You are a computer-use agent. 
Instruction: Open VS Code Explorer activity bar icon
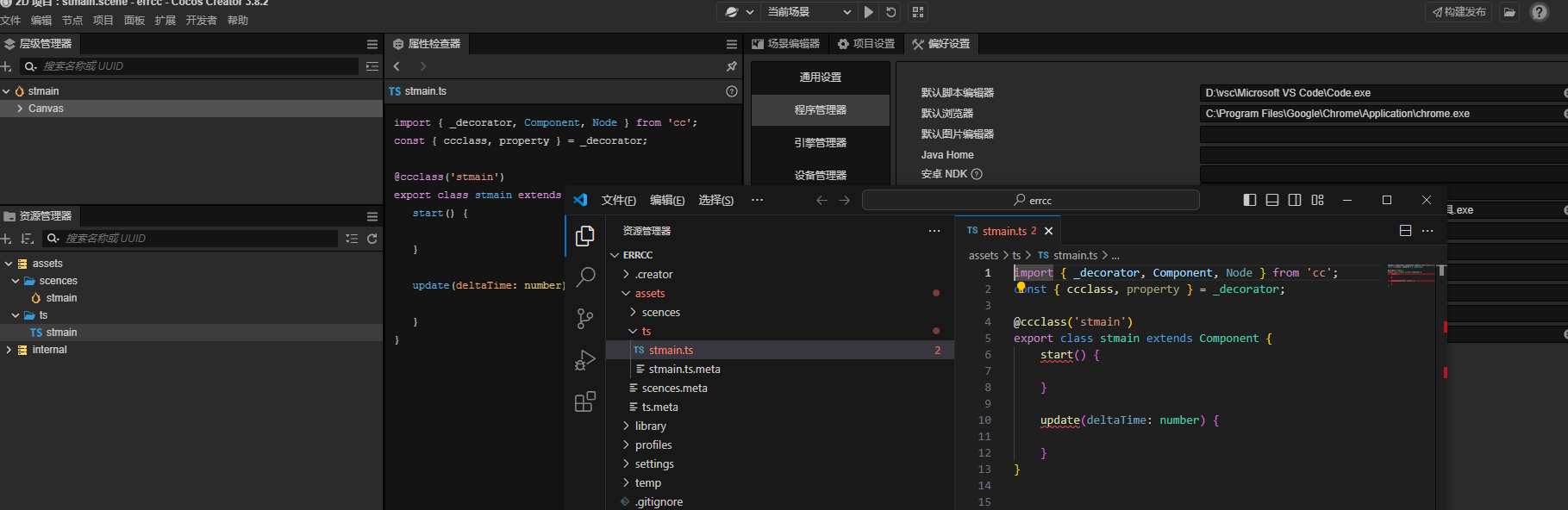(x=585, y=236)
